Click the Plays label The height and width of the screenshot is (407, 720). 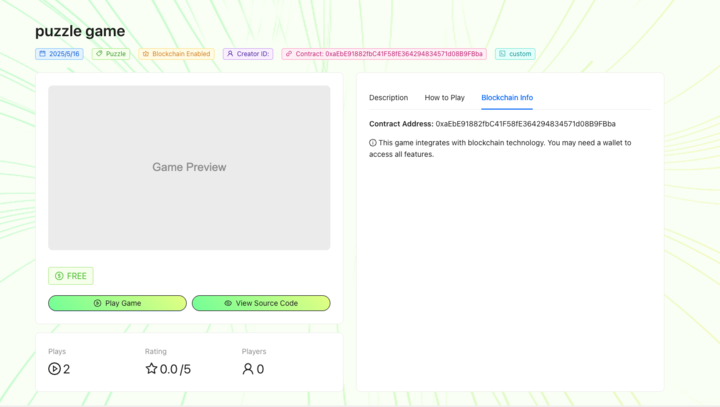point(57,351)
